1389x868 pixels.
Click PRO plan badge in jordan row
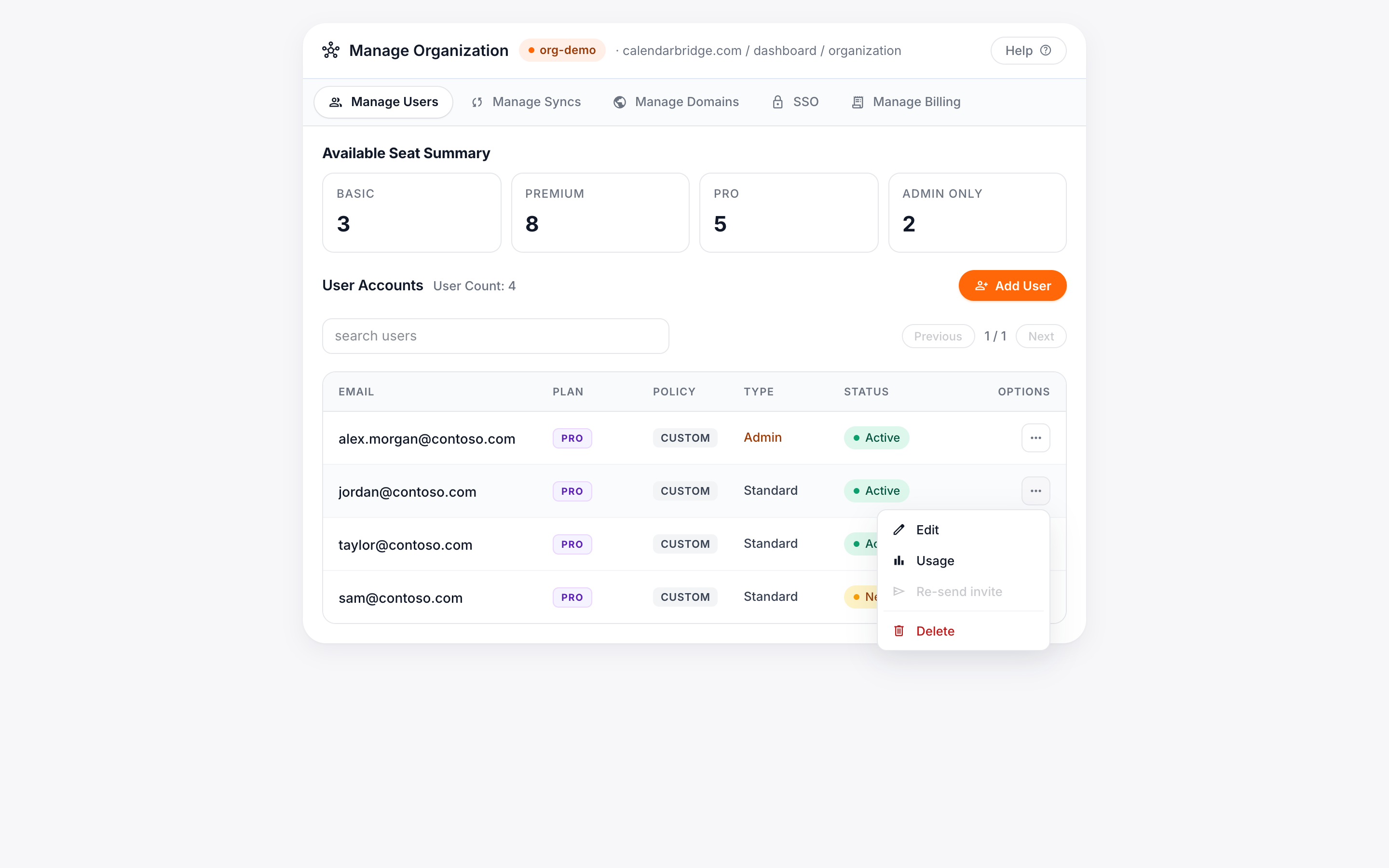572,491
